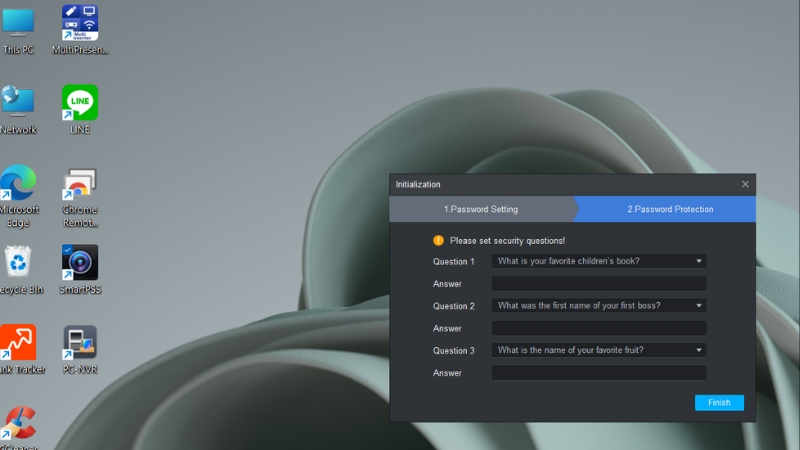The image size is (800, 450).
Task: Open Microsoft Edge from the desktop
Action: click(18, 184)
